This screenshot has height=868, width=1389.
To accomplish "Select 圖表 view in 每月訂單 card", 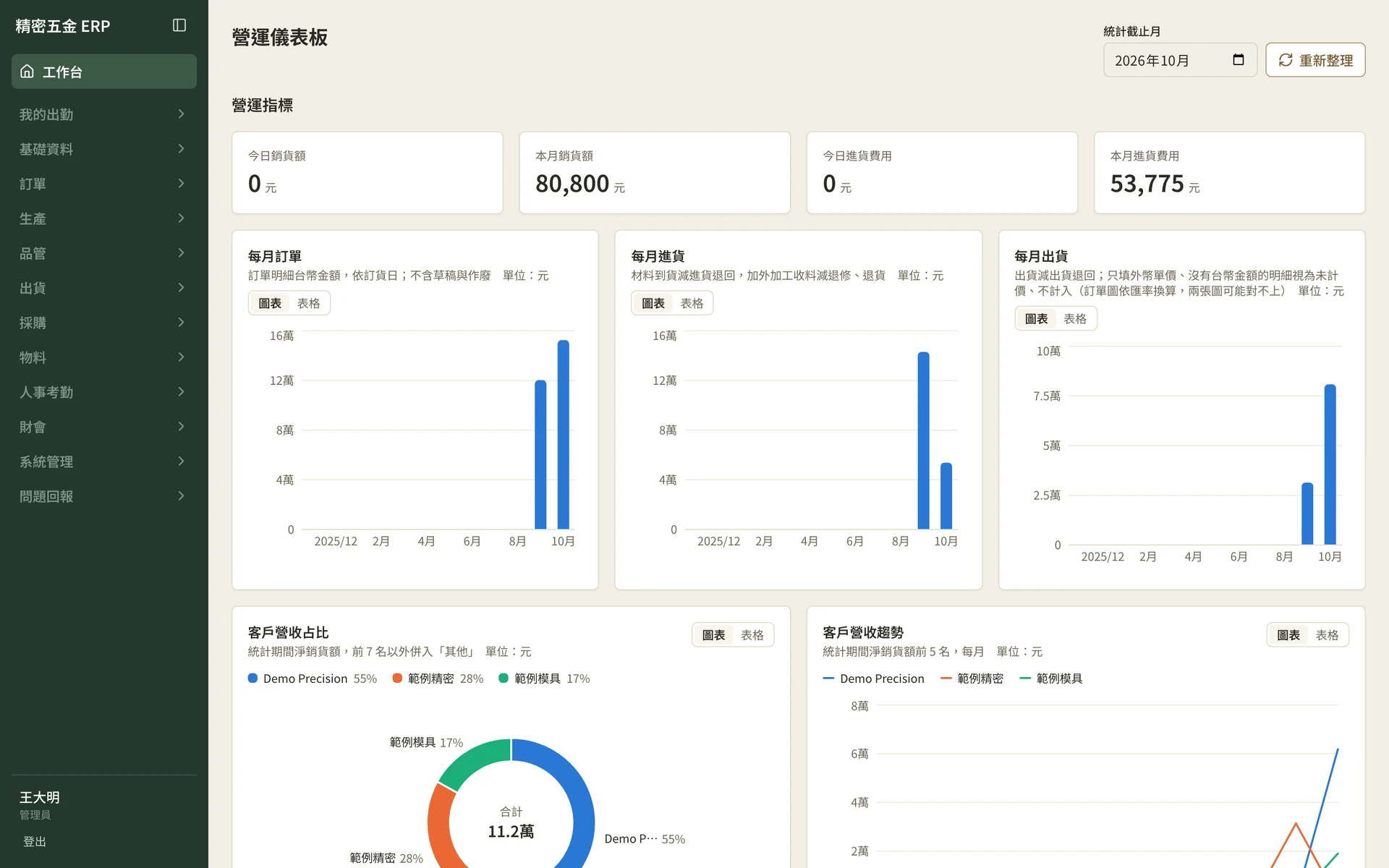I will click(x=270, y=303).
